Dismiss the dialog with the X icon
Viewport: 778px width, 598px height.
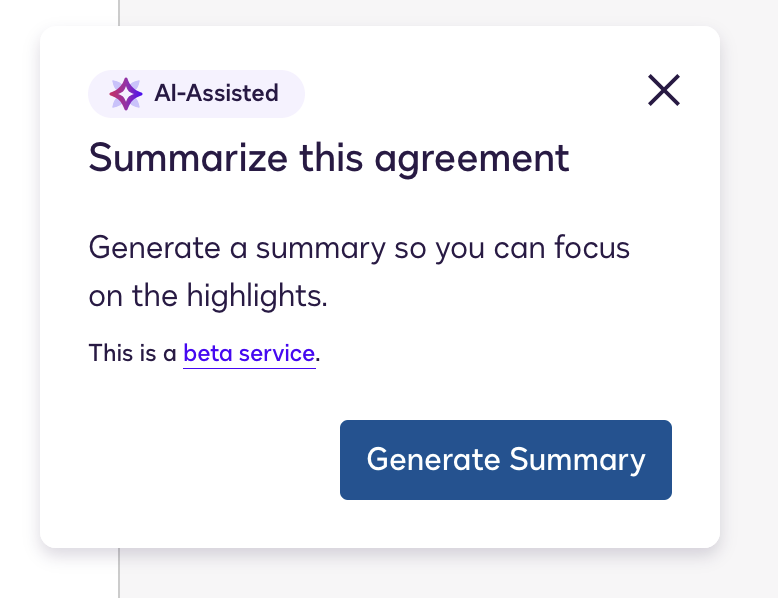664,91
